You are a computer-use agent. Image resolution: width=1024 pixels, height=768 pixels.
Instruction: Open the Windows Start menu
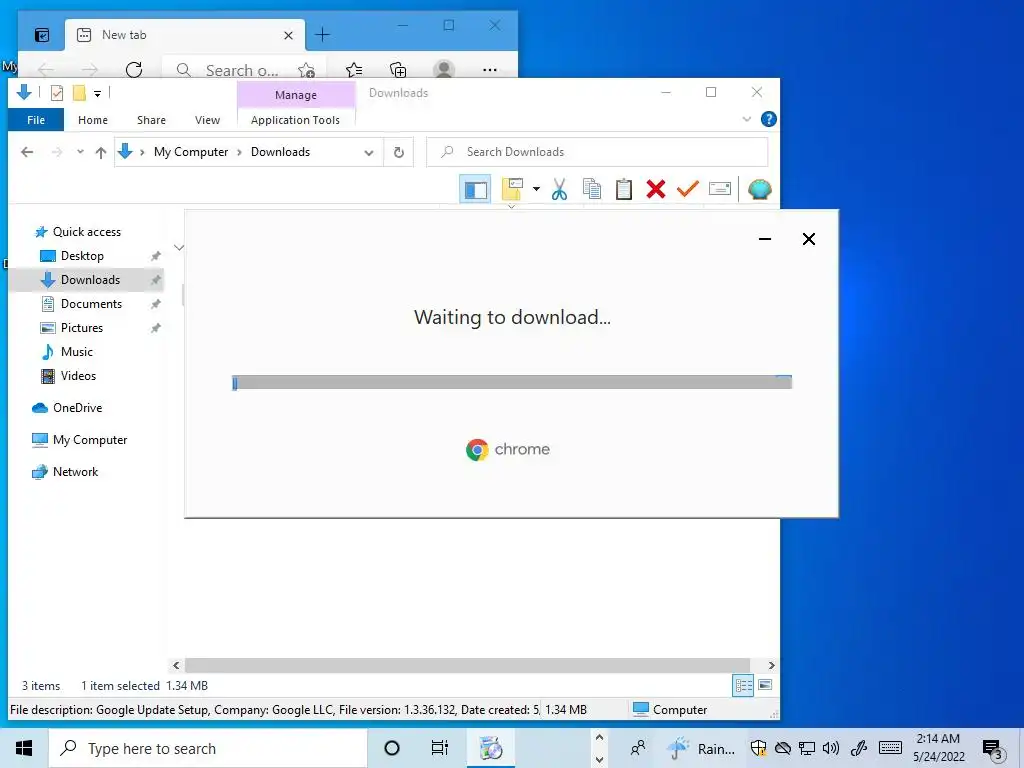tap(24, 748)
